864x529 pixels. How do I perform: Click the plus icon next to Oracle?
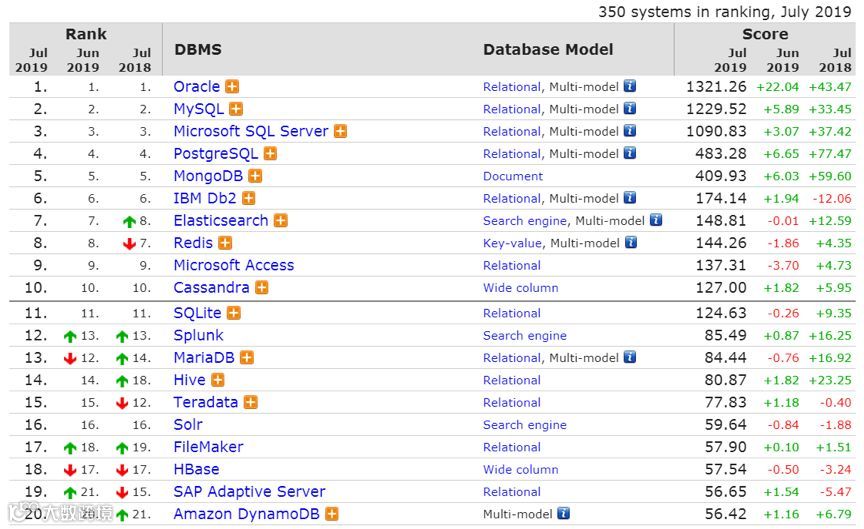(x=232, y=87)
